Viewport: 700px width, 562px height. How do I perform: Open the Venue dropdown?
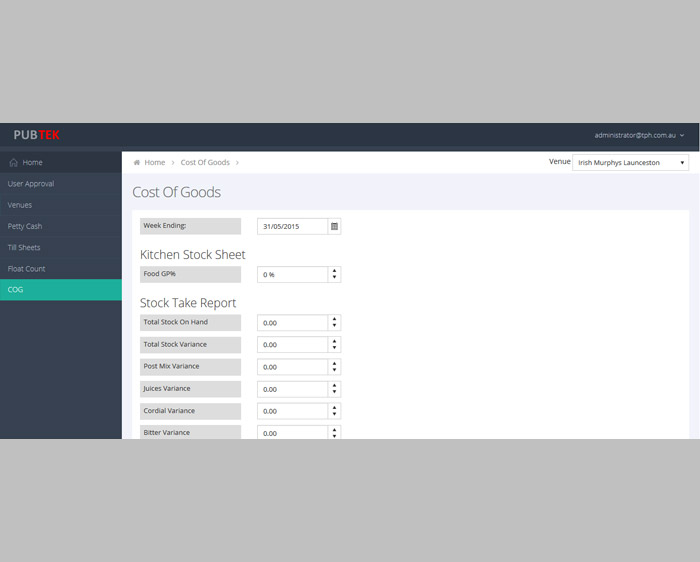[630, 162]
